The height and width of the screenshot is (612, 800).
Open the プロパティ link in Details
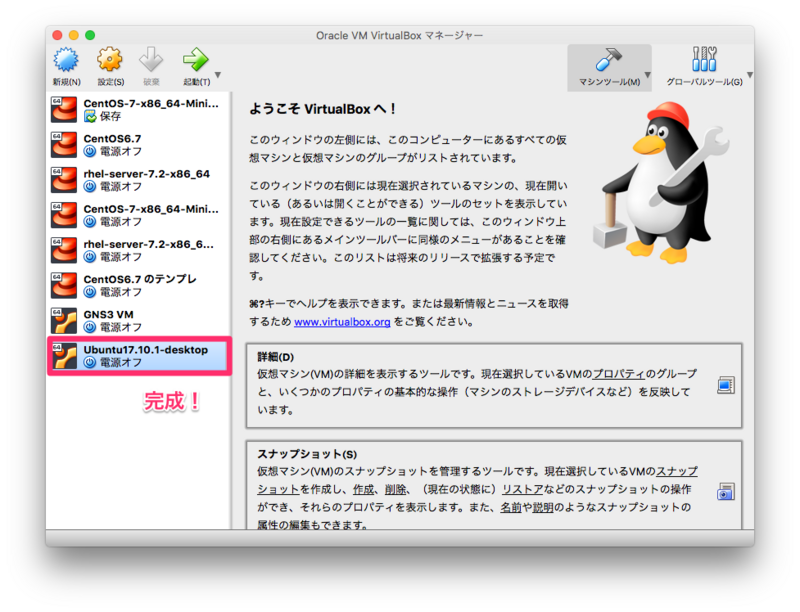(619, 374)
